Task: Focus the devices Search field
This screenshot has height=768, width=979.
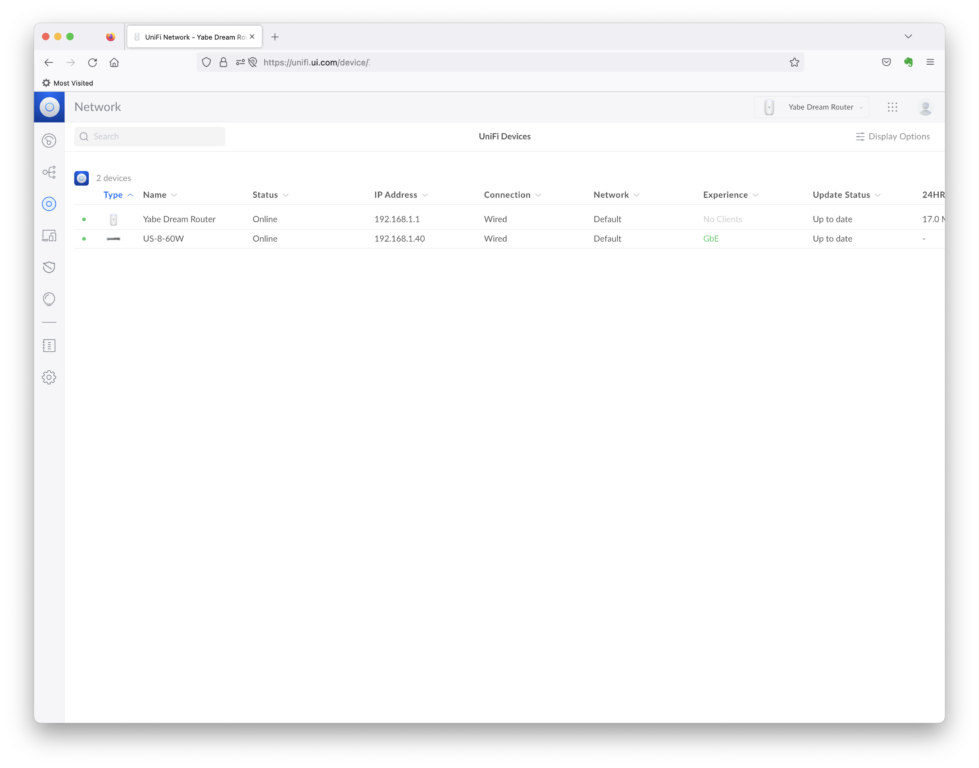Action: pos(150,136)
